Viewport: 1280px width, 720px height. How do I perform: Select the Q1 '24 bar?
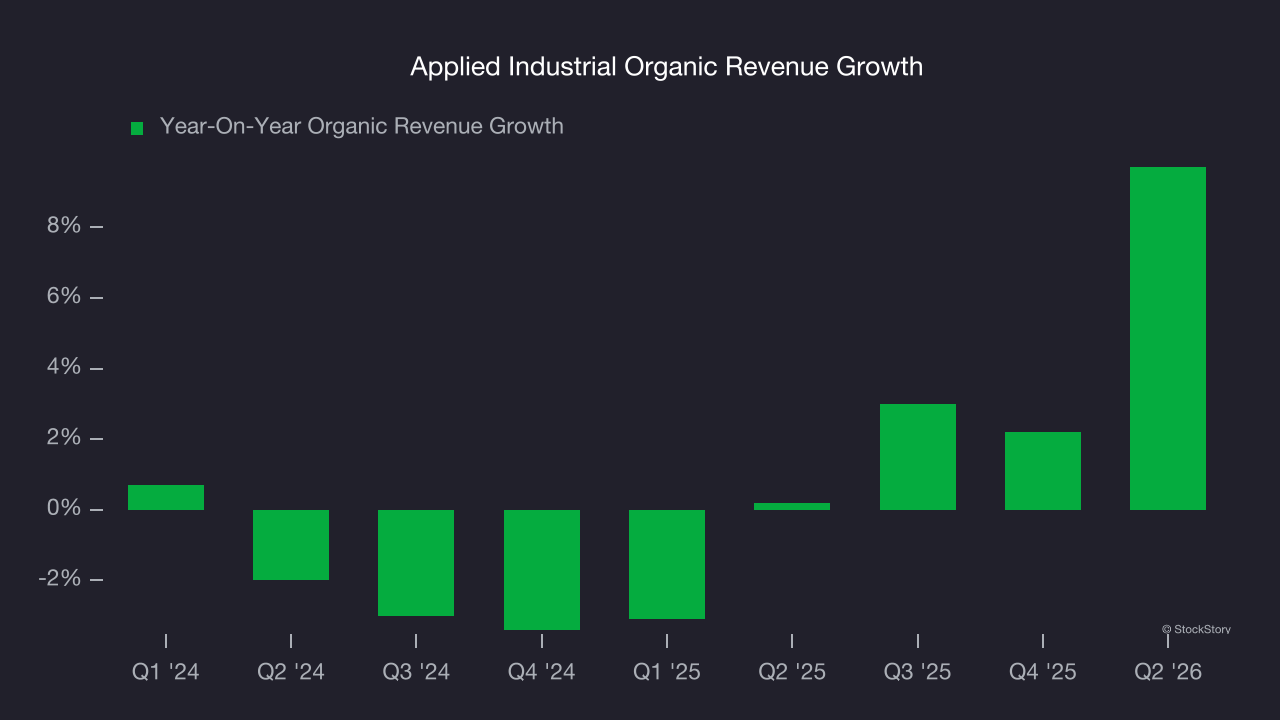click(166, 497)
